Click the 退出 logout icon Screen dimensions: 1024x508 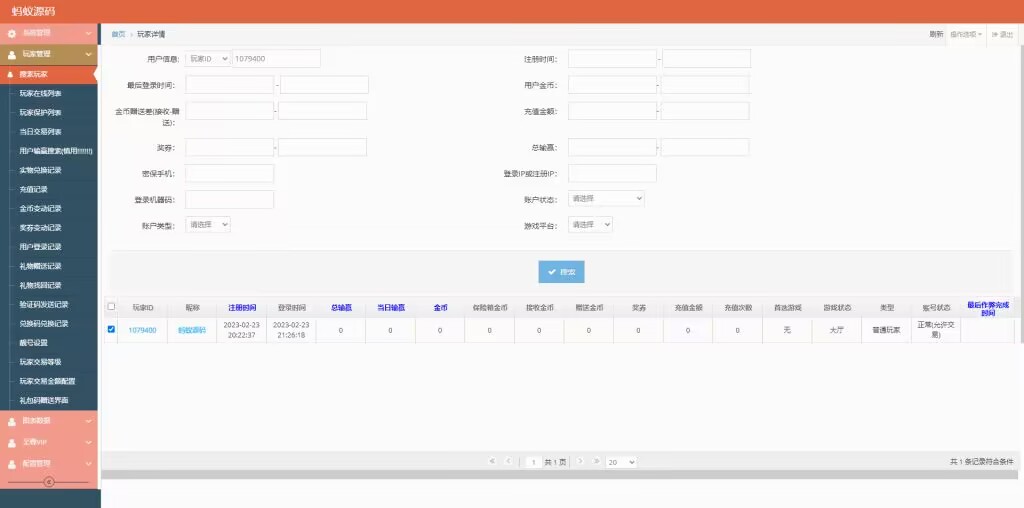coord(995,34)
